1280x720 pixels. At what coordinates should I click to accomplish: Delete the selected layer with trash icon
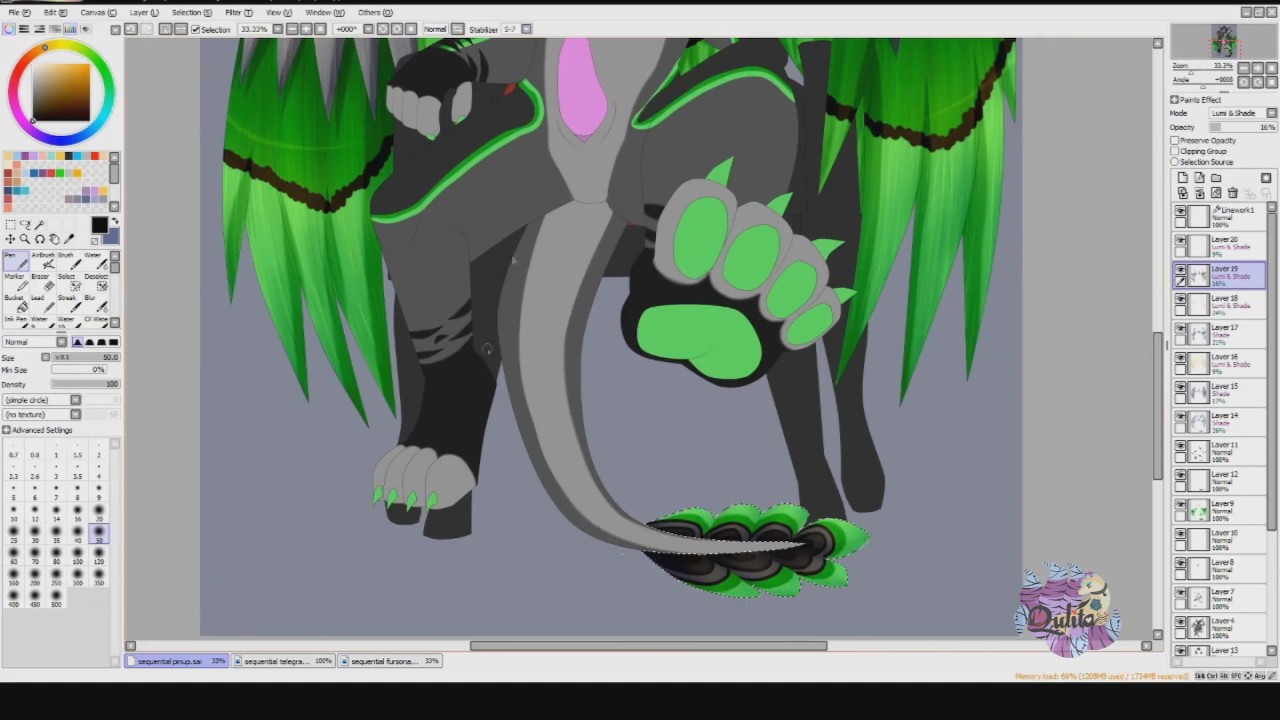coord(1232,193)
